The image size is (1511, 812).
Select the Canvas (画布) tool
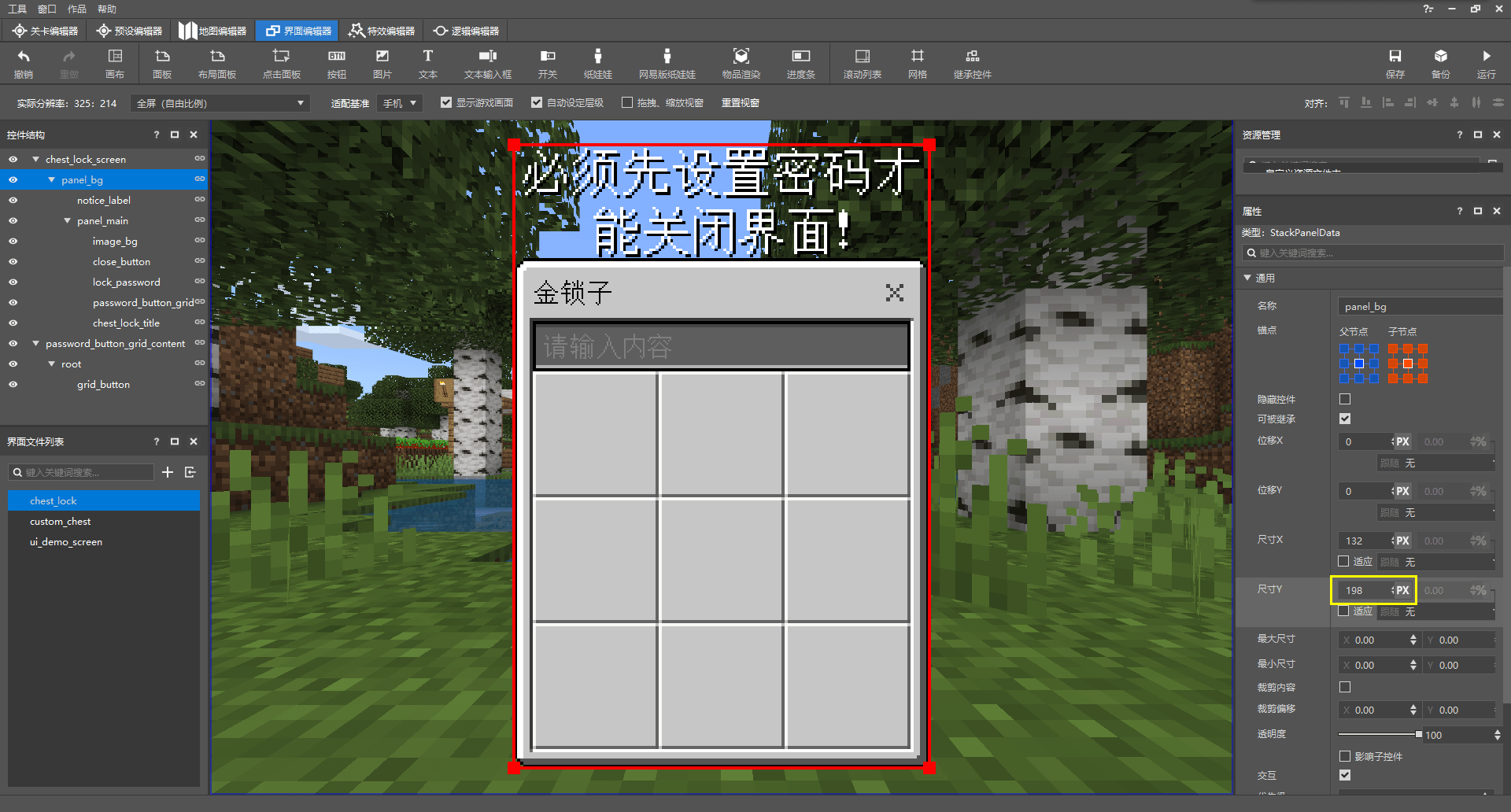click(115, 63)
